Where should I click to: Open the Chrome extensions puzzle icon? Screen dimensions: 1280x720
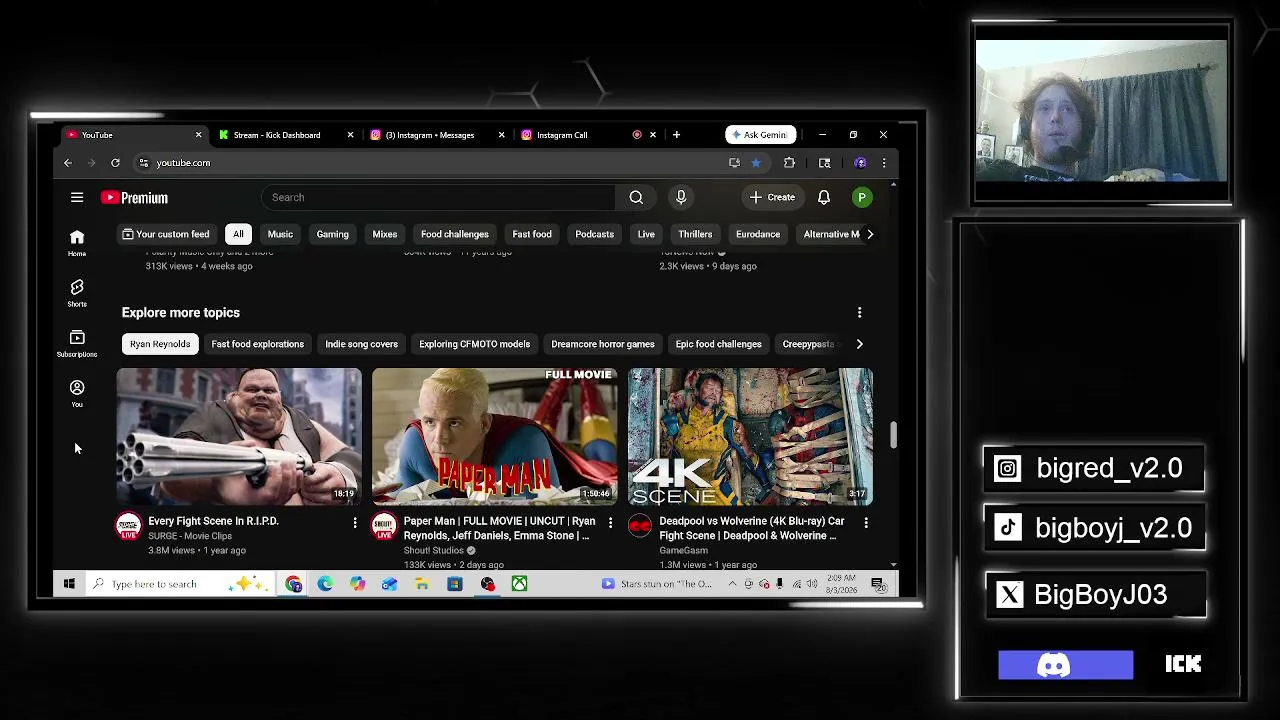pos(789,163)
